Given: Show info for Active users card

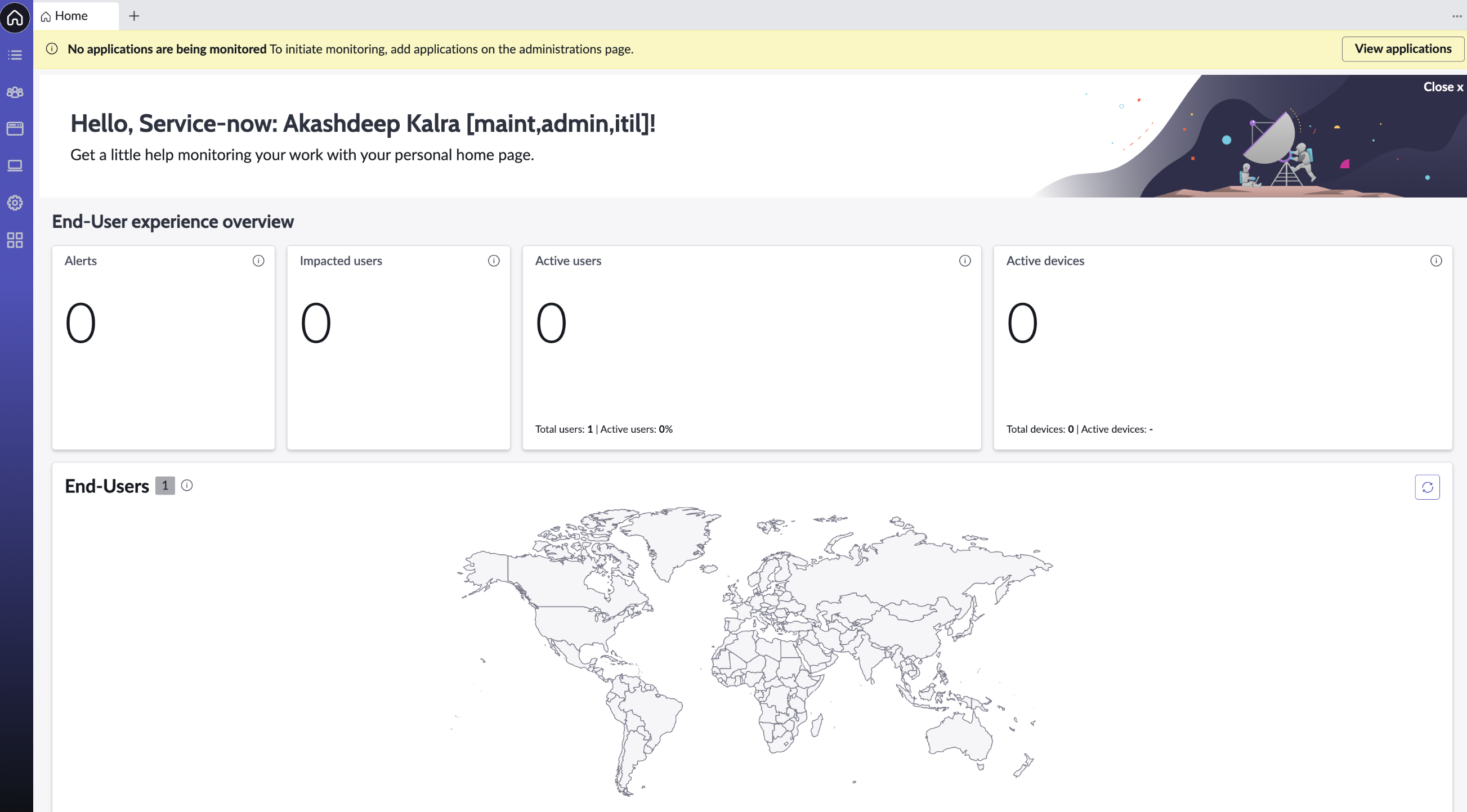Looking at the screenshot, I should click(965, 261).
